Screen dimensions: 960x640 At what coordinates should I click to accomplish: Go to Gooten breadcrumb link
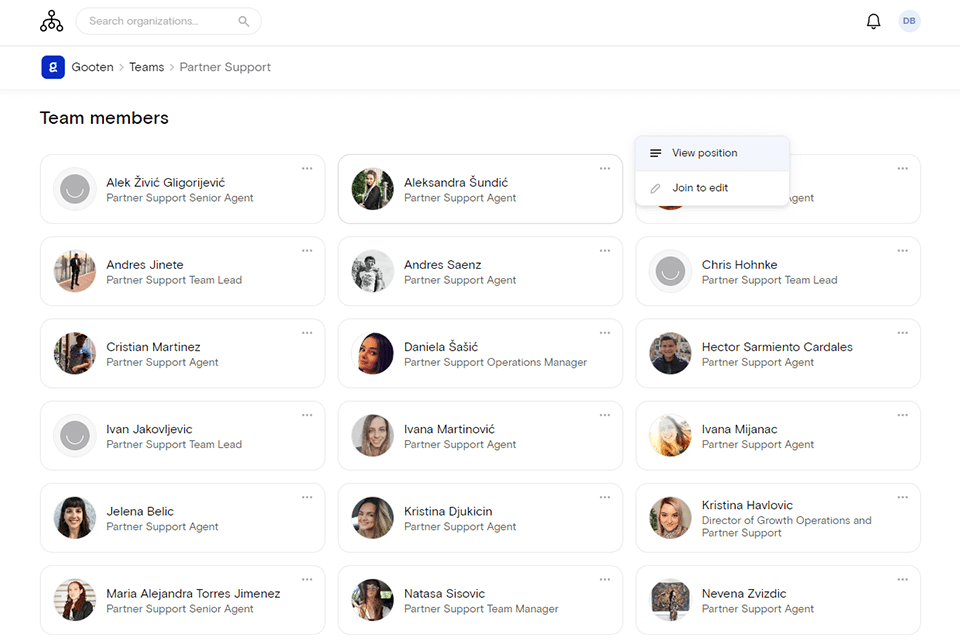pyautogui.click(x=92, y=67)
